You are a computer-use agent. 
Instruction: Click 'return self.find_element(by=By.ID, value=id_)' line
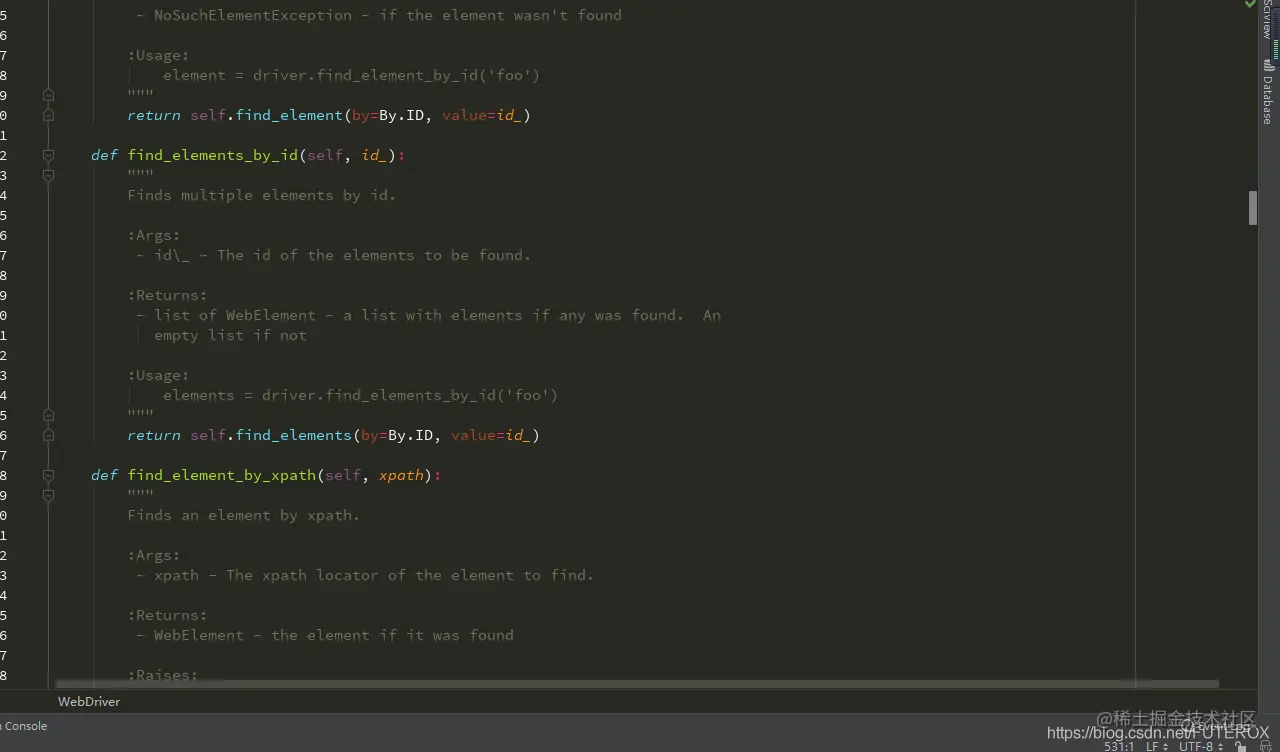click(x=329, y=115)
